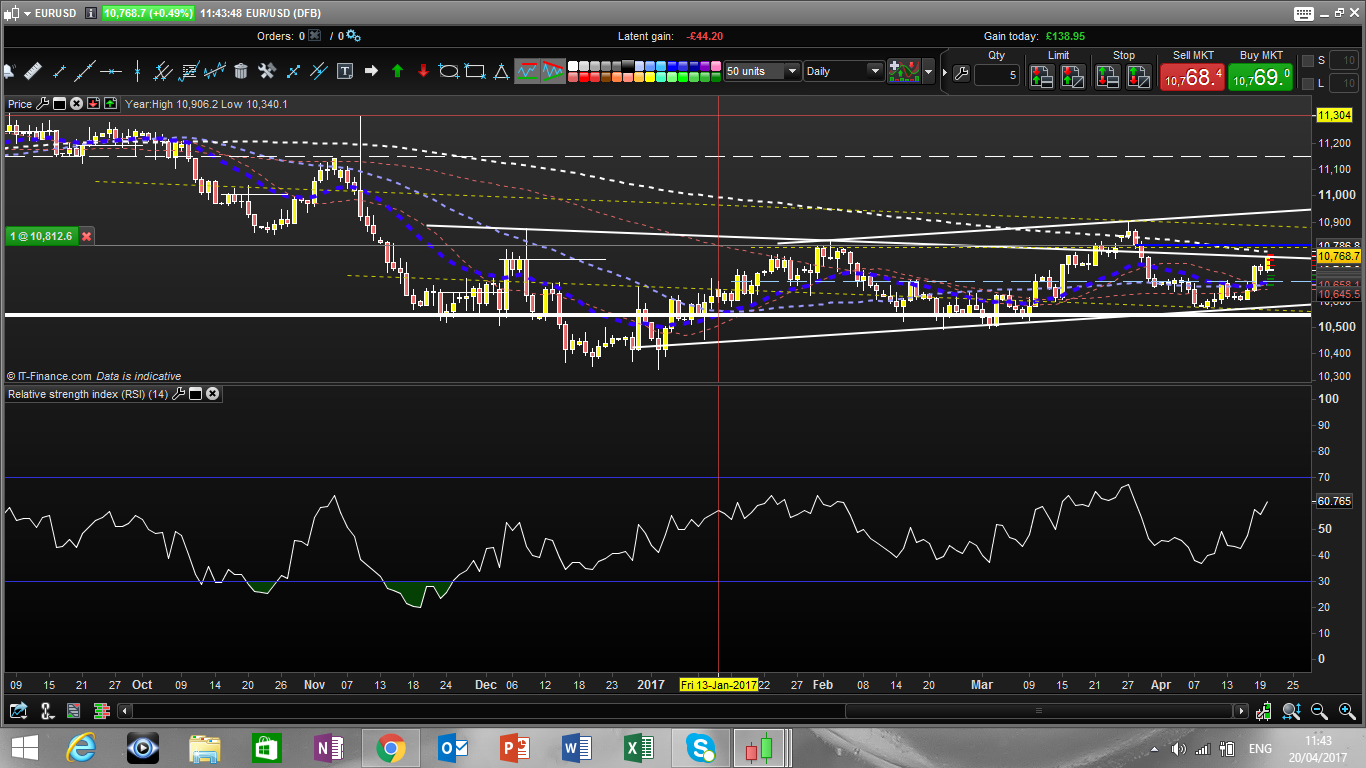
Task: Enable the L checkbox under S
Action: 1309,83
